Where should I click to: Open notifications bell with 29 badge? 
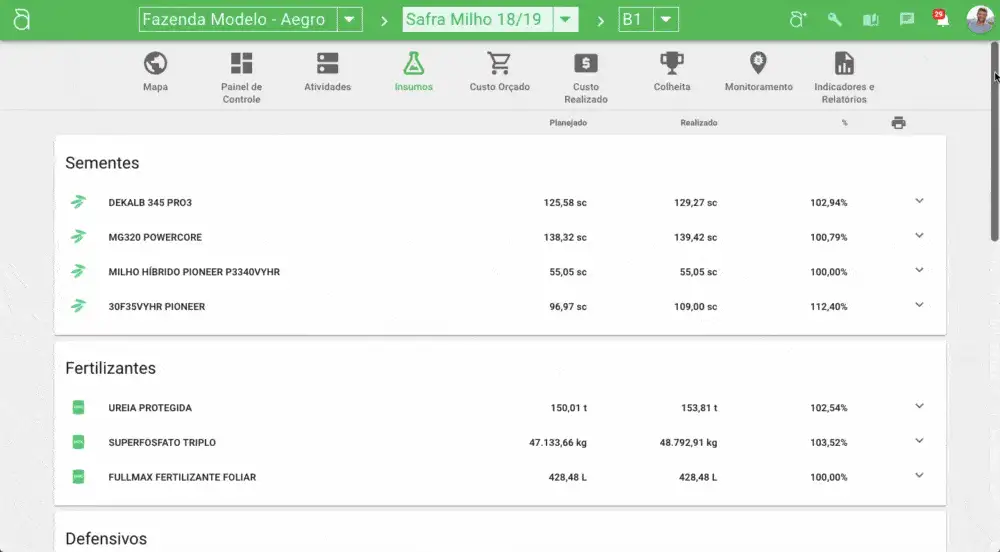941,20
